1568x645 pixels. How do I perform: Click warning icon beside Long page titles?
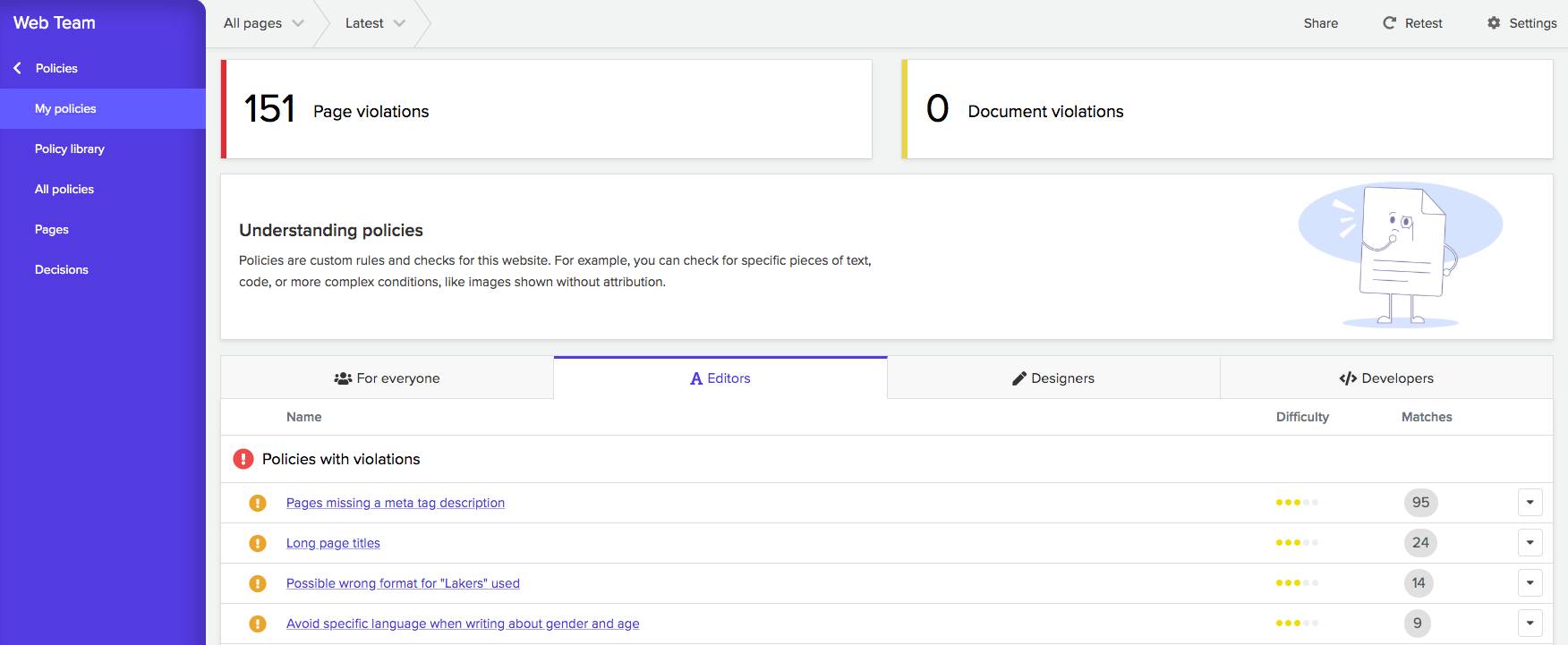(258, 543)
